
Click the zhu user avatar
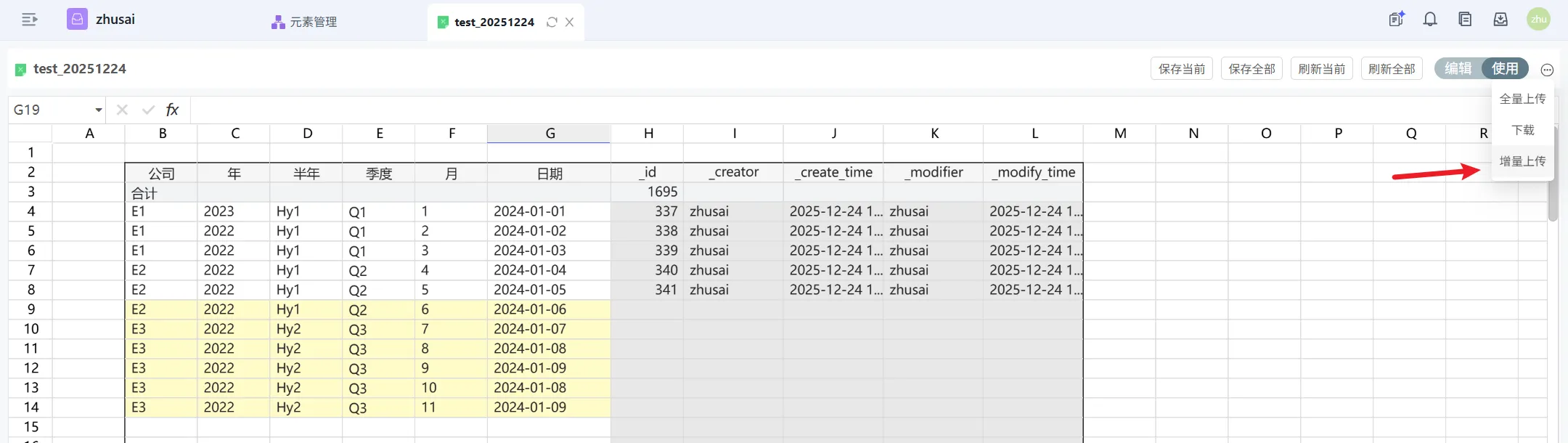click(x=1538, y=20)
